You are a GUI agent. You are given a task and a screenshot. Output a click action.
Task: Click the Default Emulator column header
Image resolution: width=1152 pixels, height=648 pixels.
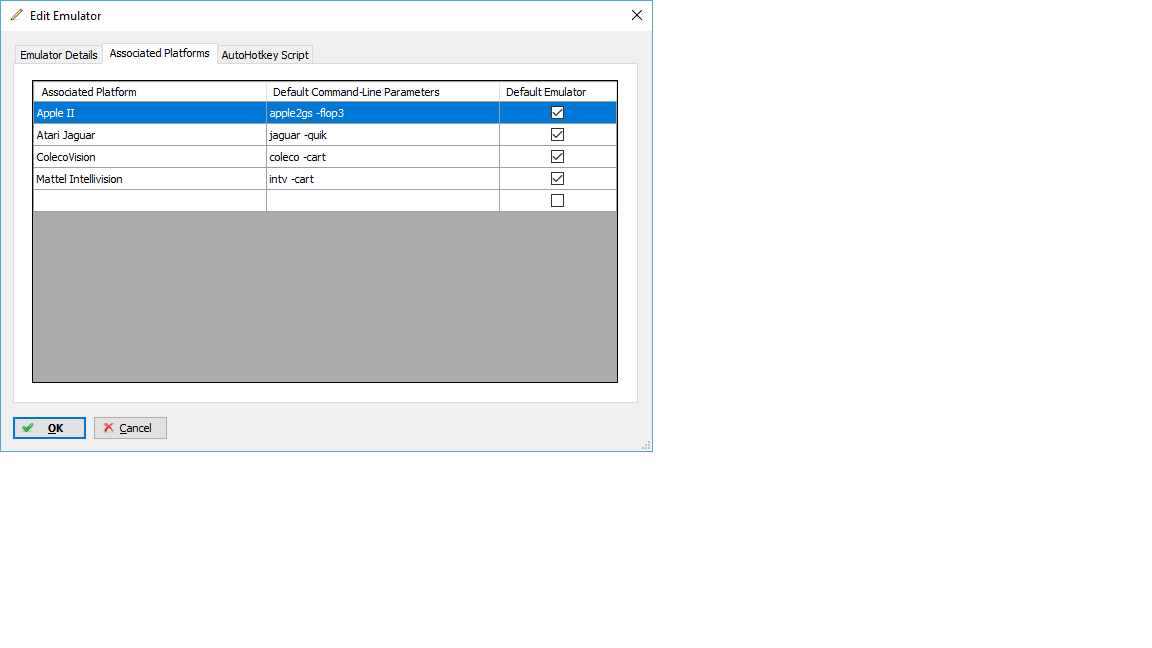558,92
